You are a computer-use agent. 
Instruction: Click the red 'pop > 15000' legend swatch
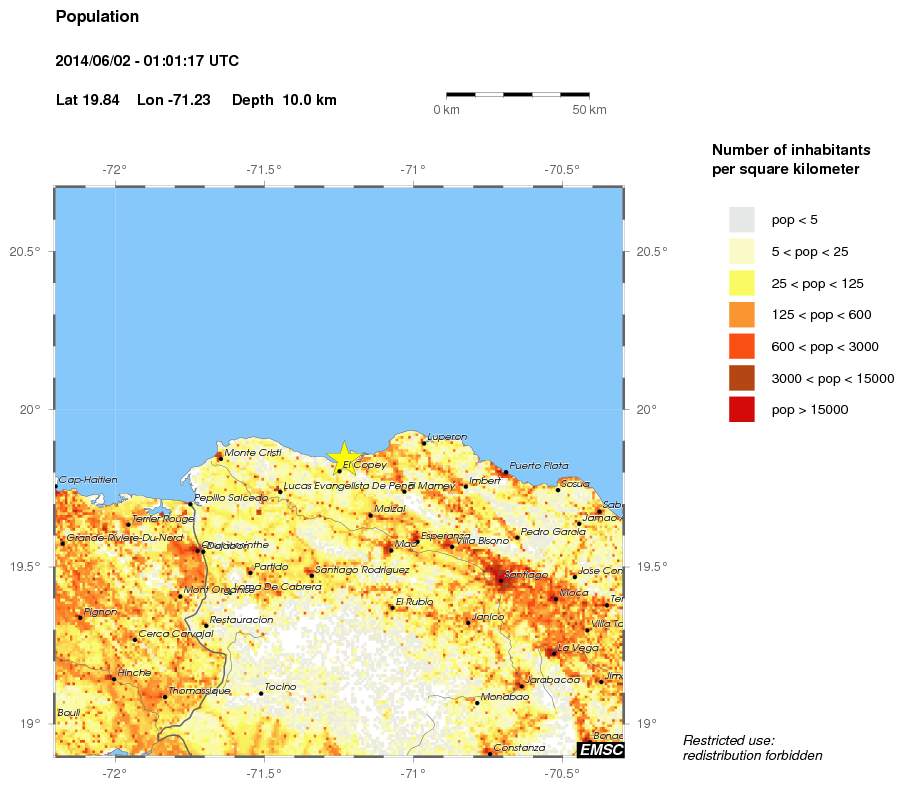point(741,409)
